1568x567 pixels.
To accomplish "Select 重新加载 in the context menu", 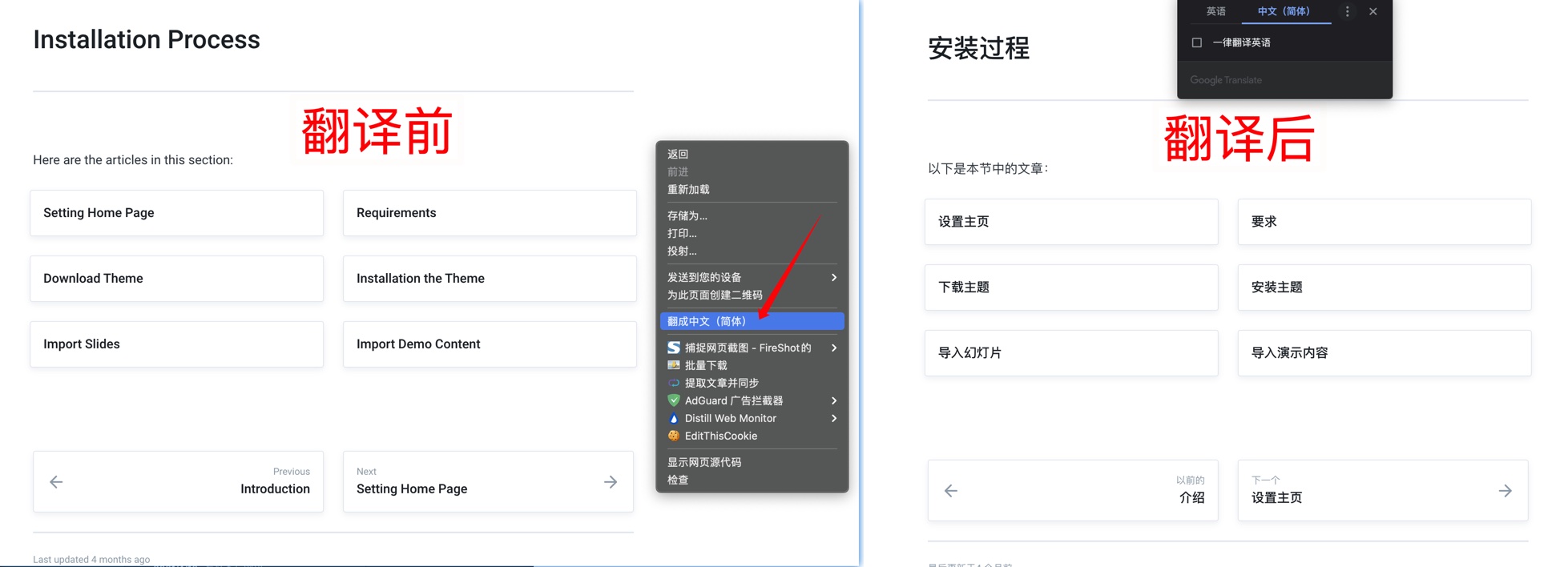I will [752, 189].
